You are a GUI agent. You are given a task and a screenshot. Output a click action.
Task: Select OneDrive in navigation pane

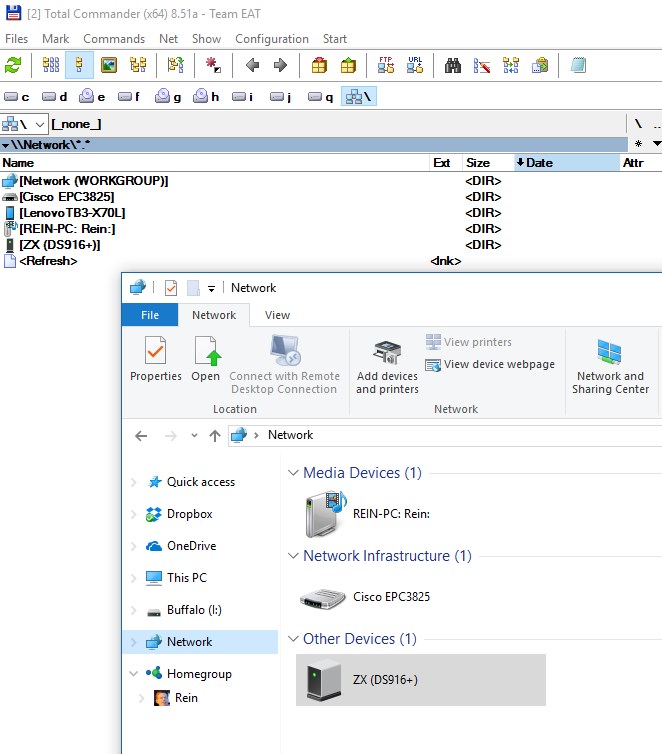click(x=191, y=546)
